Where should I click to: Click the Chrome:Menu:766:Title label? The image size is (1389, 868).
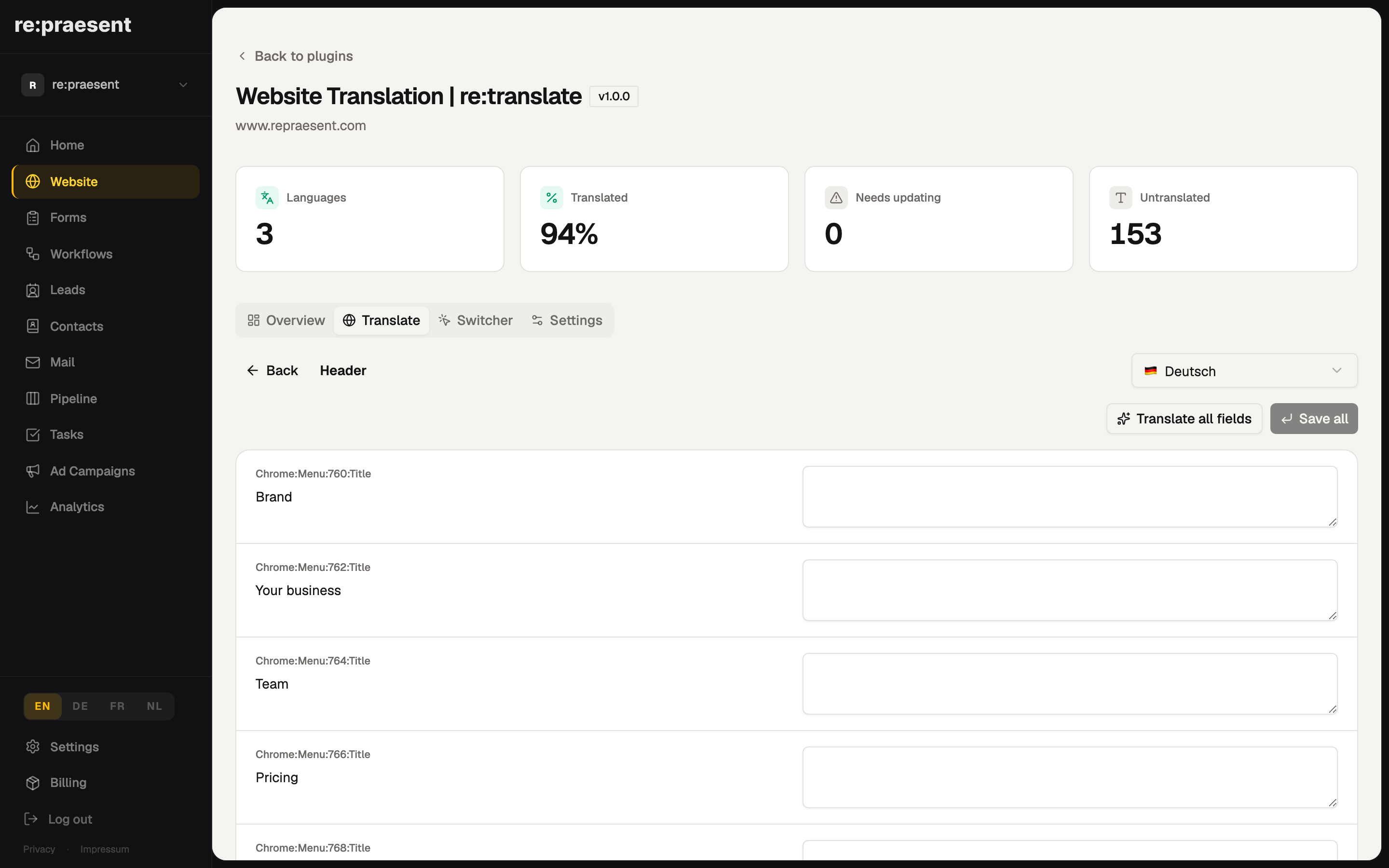pyautogui.click(x=313, y=754)
